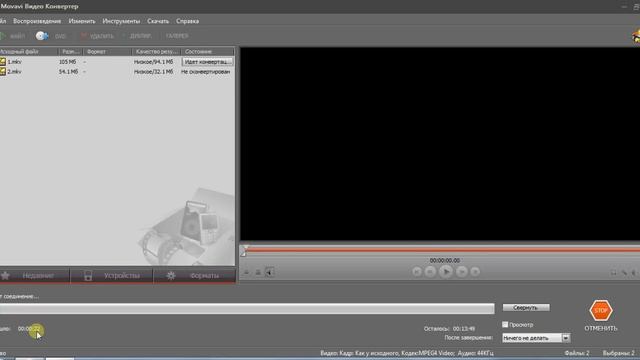Click the 'Не сконвертирован' status text
The height and width of the screenshot is (360, 640).
point(206,71)
